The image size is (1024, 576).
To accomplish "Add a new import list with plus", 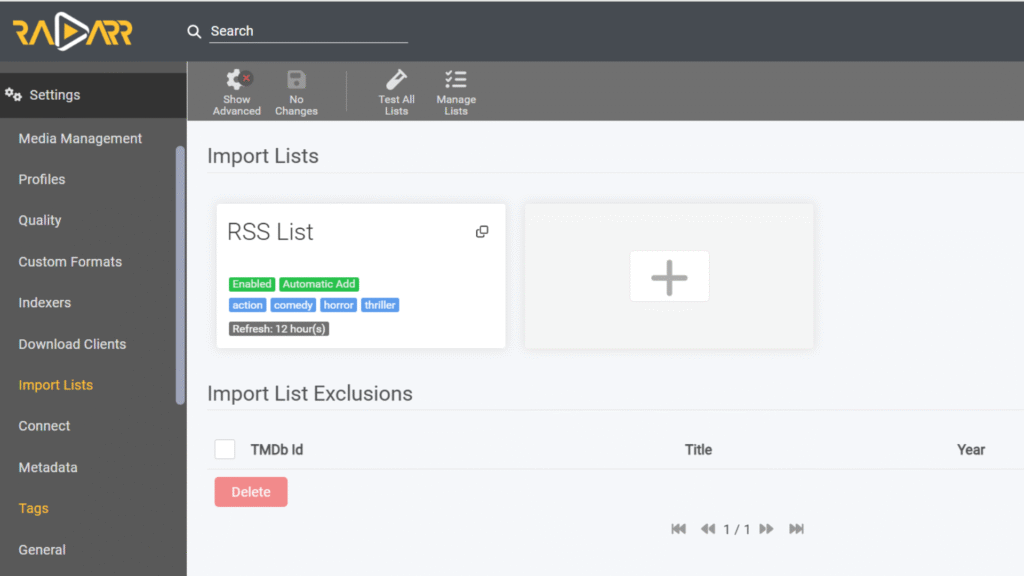I will pos(669,276).
